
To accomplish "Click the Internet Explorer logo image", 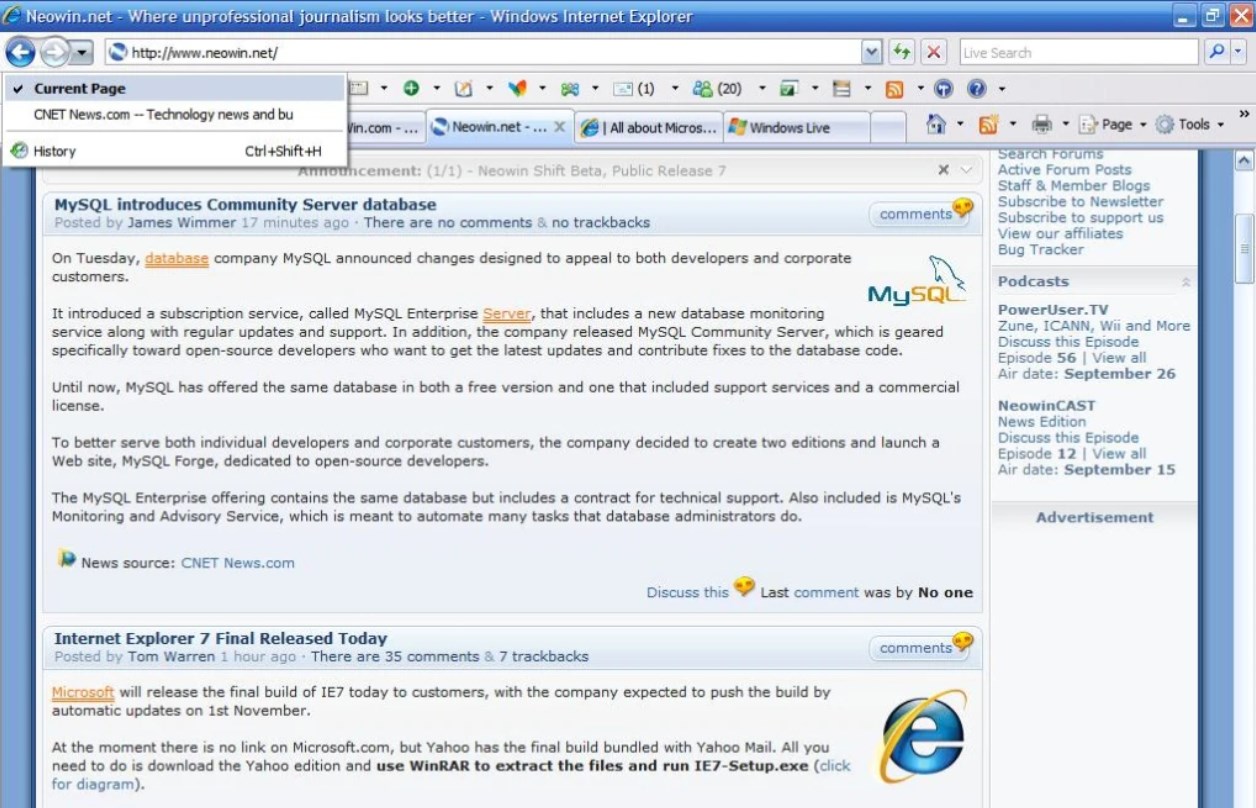I will tap(923, 735).
